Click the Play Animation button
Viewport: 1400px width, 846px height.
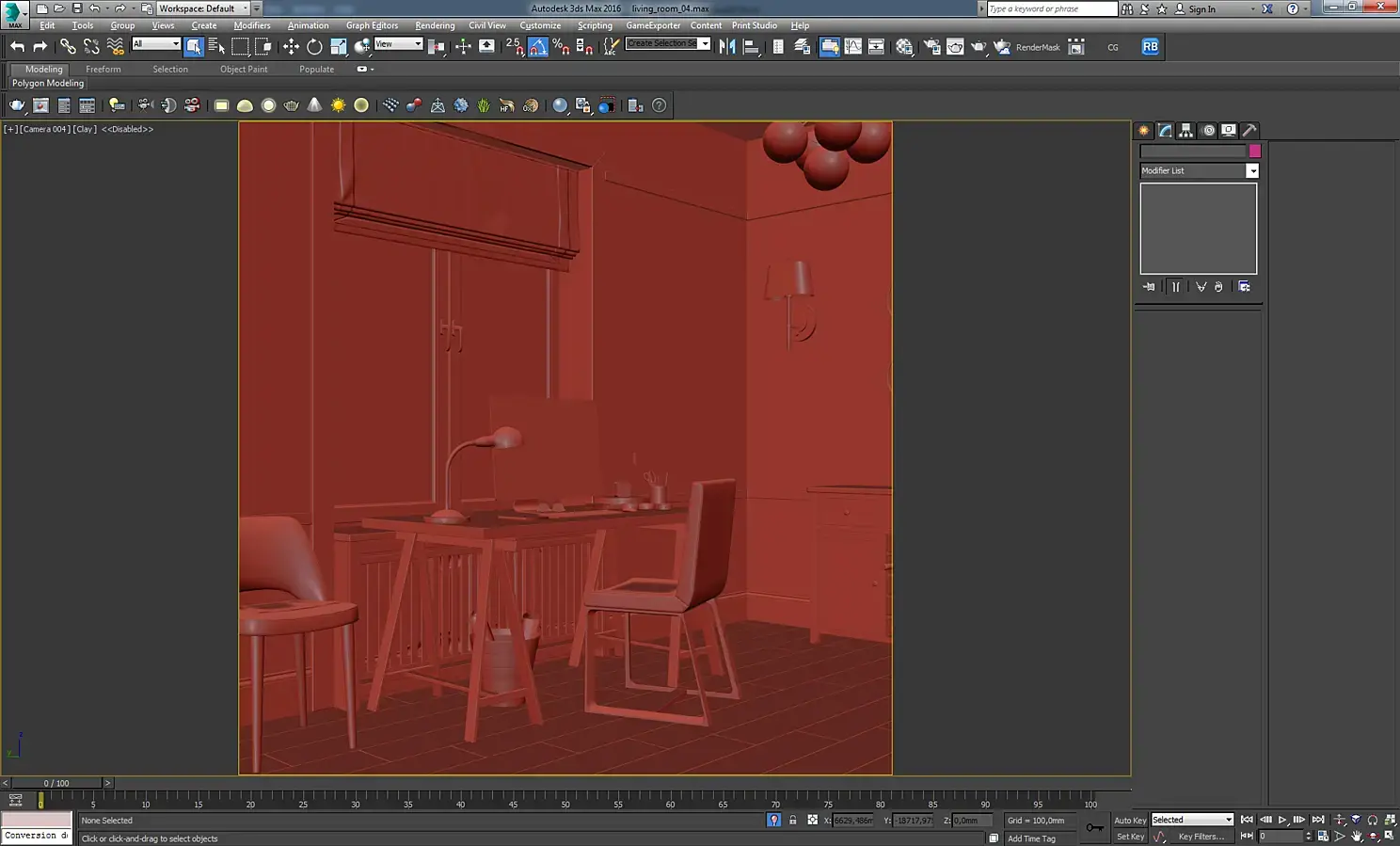[1282, 821]
